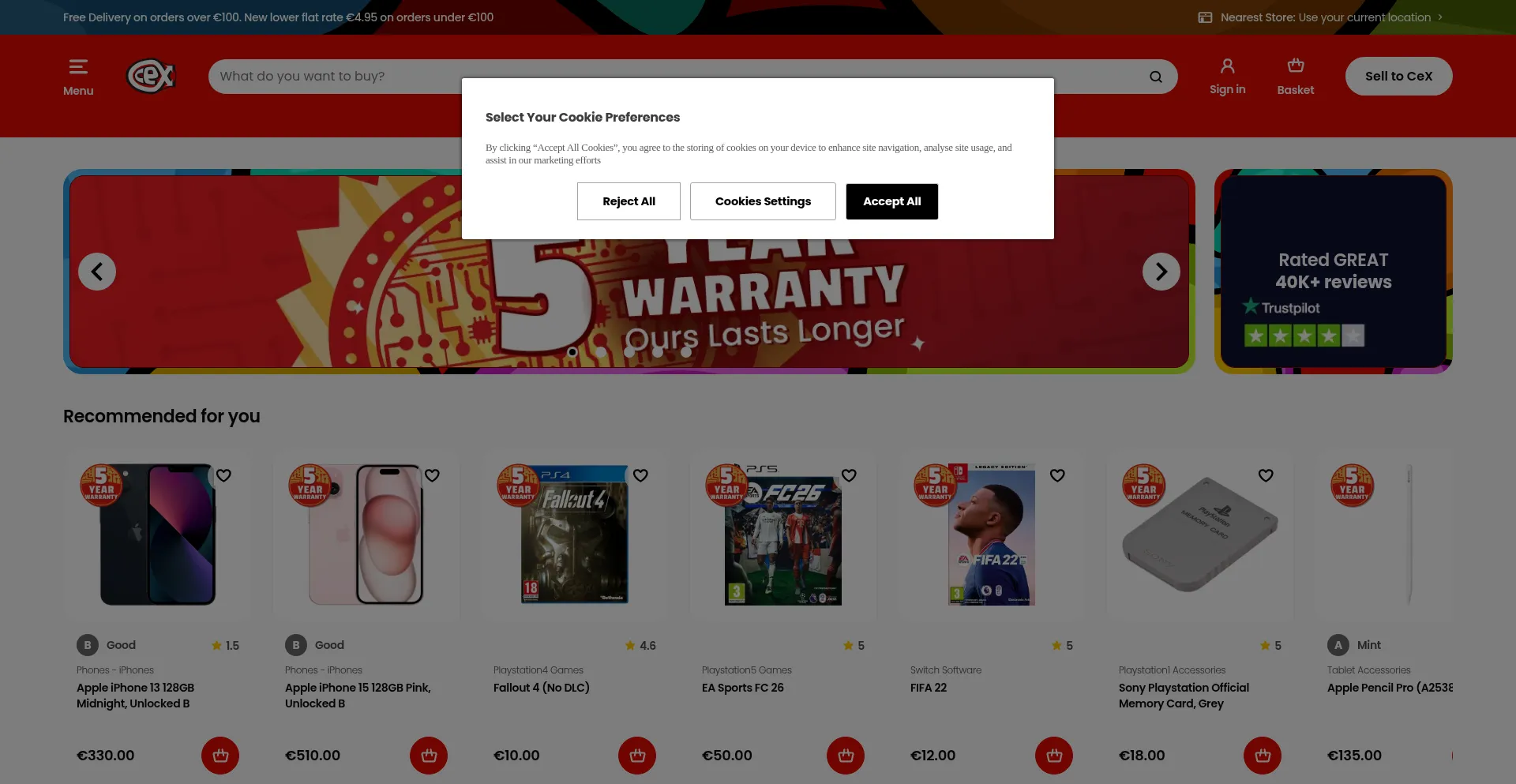Viewport: 1516px width, 784px height.
Task: Open FIFA 22 title link
Action: coord(929,688)
